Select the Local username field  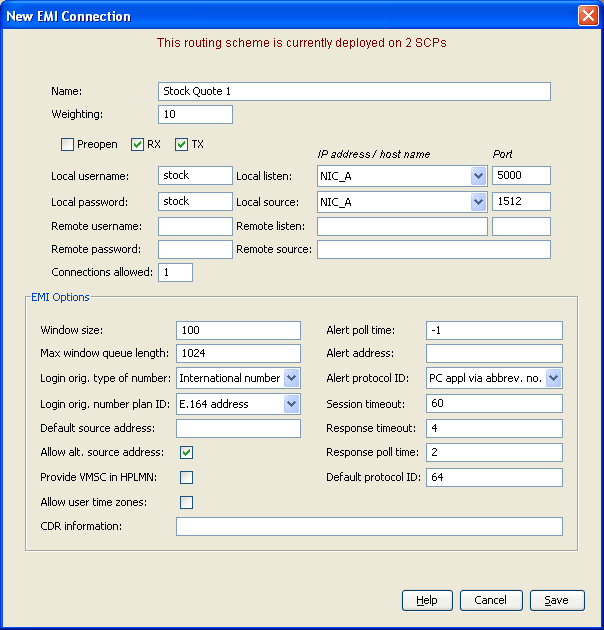pyautogui.click(x=195, y=176)
